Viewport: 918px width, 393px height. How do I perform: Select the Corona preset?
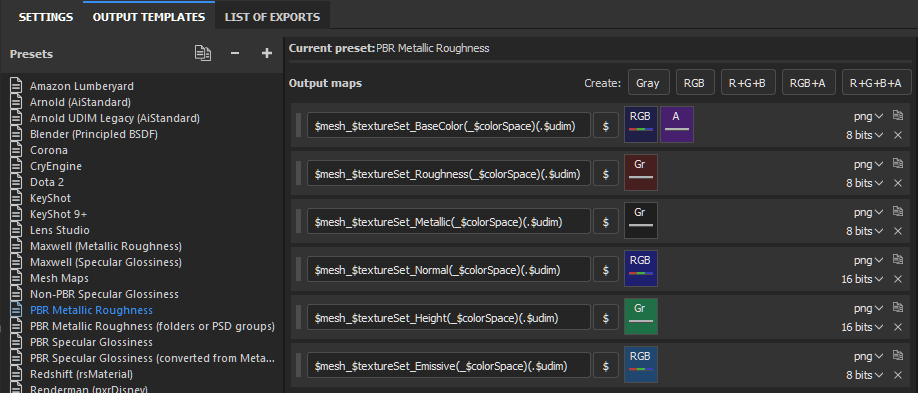coord(49,150)
